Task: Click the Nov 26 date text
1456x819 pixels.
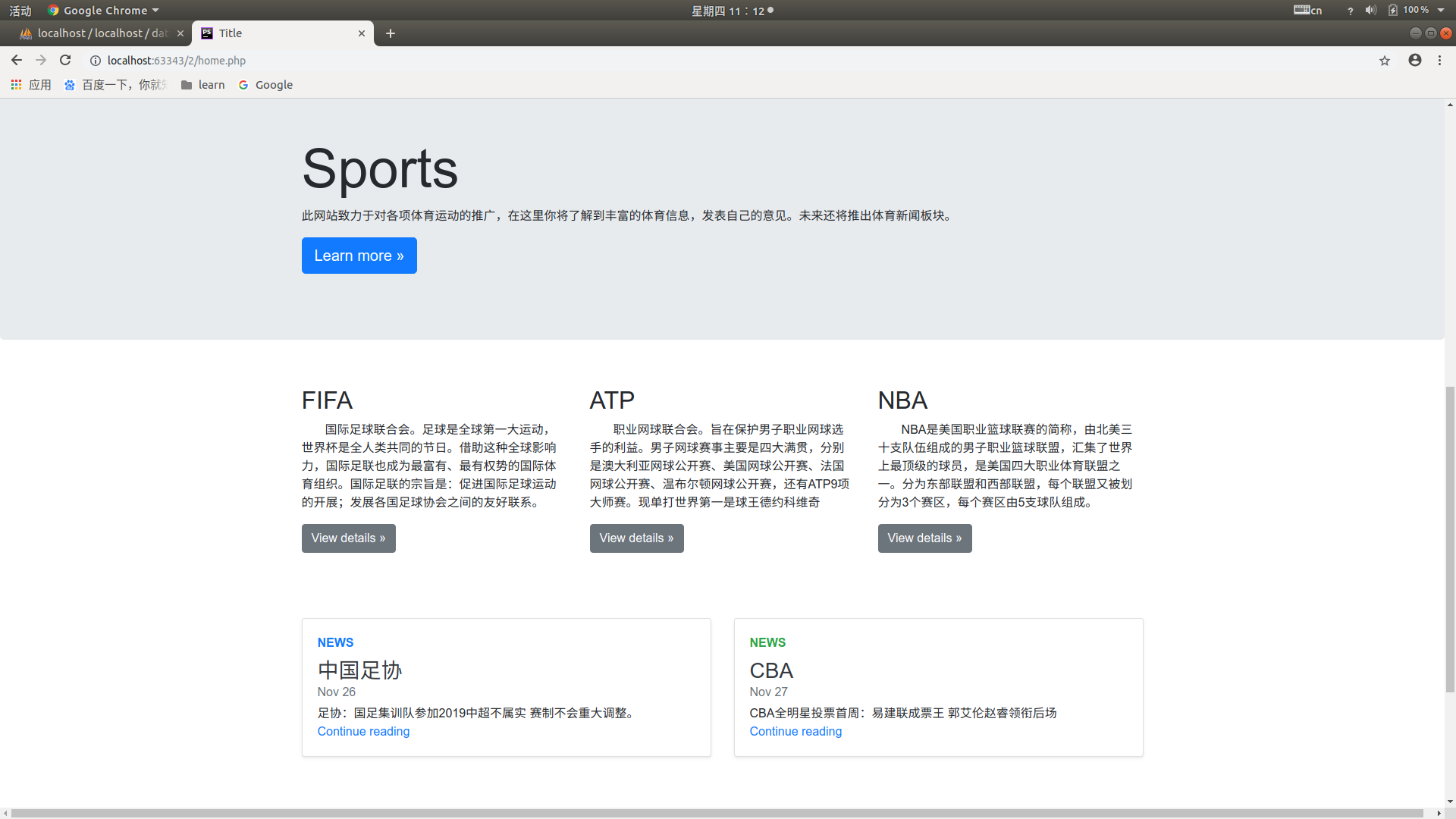Action: coord(337,692)
